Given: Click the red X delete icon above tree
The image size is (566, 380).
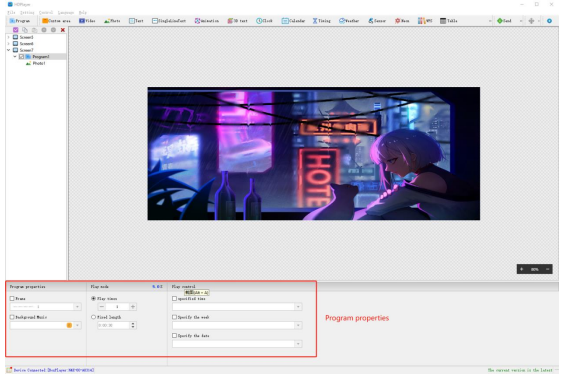Looking at the screenshot, I should (63, 30).
